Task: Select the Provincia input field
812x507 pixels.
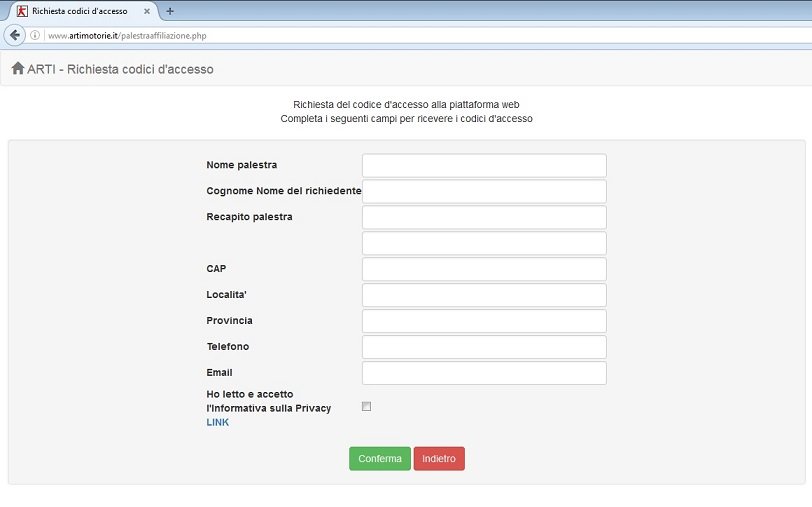Action: 484,321
